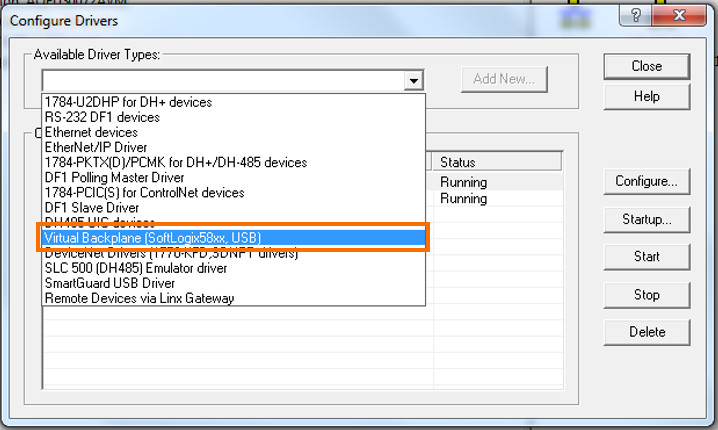The height and width of the screenshot is (430, 718).
Task: Choose Ethernet devices from list
Action: point(234,132)
